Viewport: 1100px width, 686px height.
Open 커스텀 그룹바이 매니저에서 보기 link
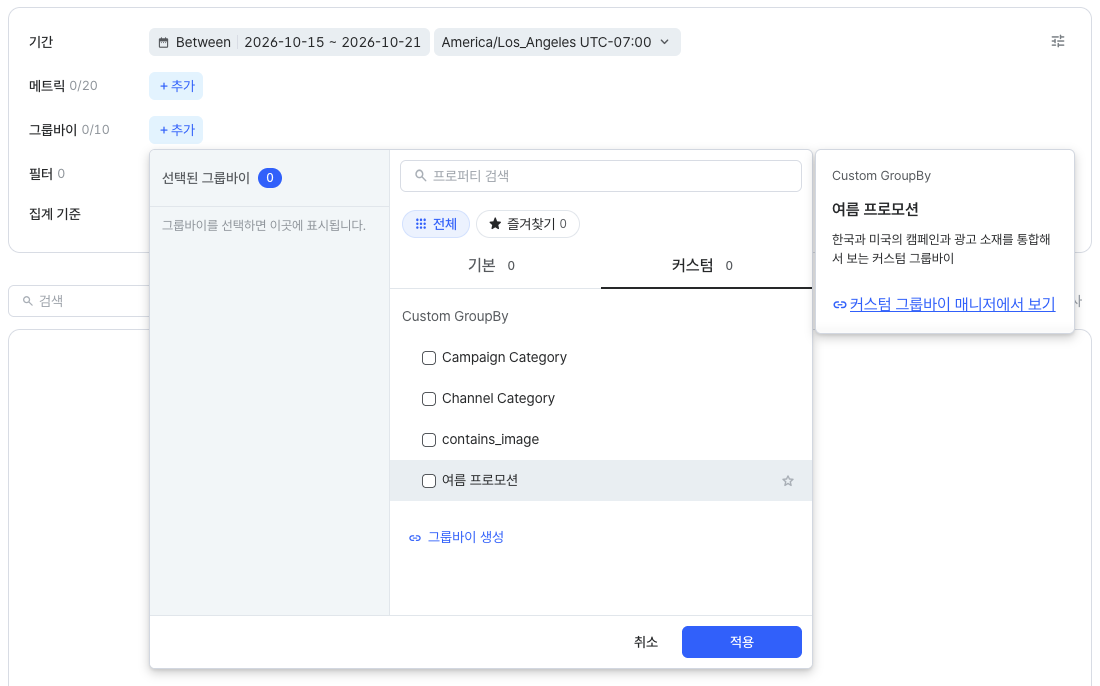click(952, 304)
